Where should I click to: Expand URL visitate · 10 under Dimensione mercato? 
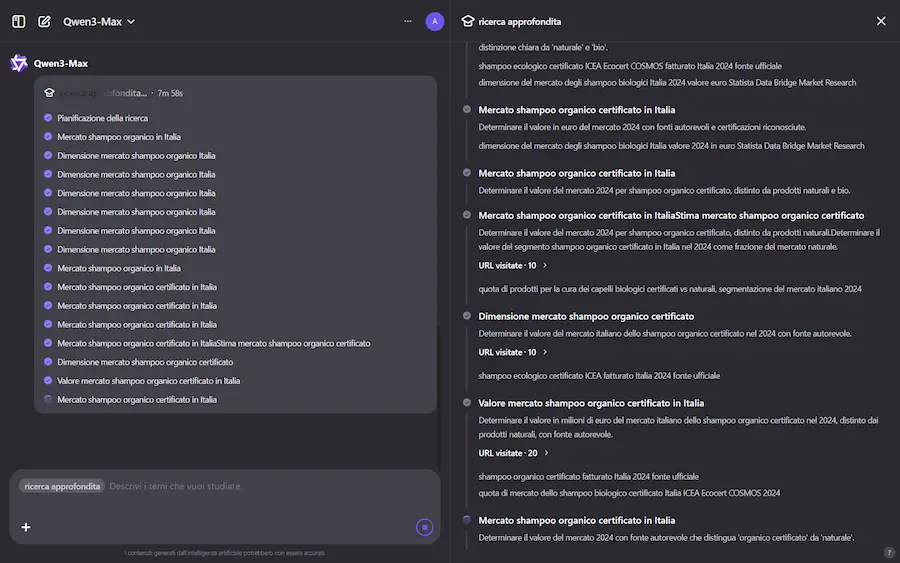click(x=513, y=352)
